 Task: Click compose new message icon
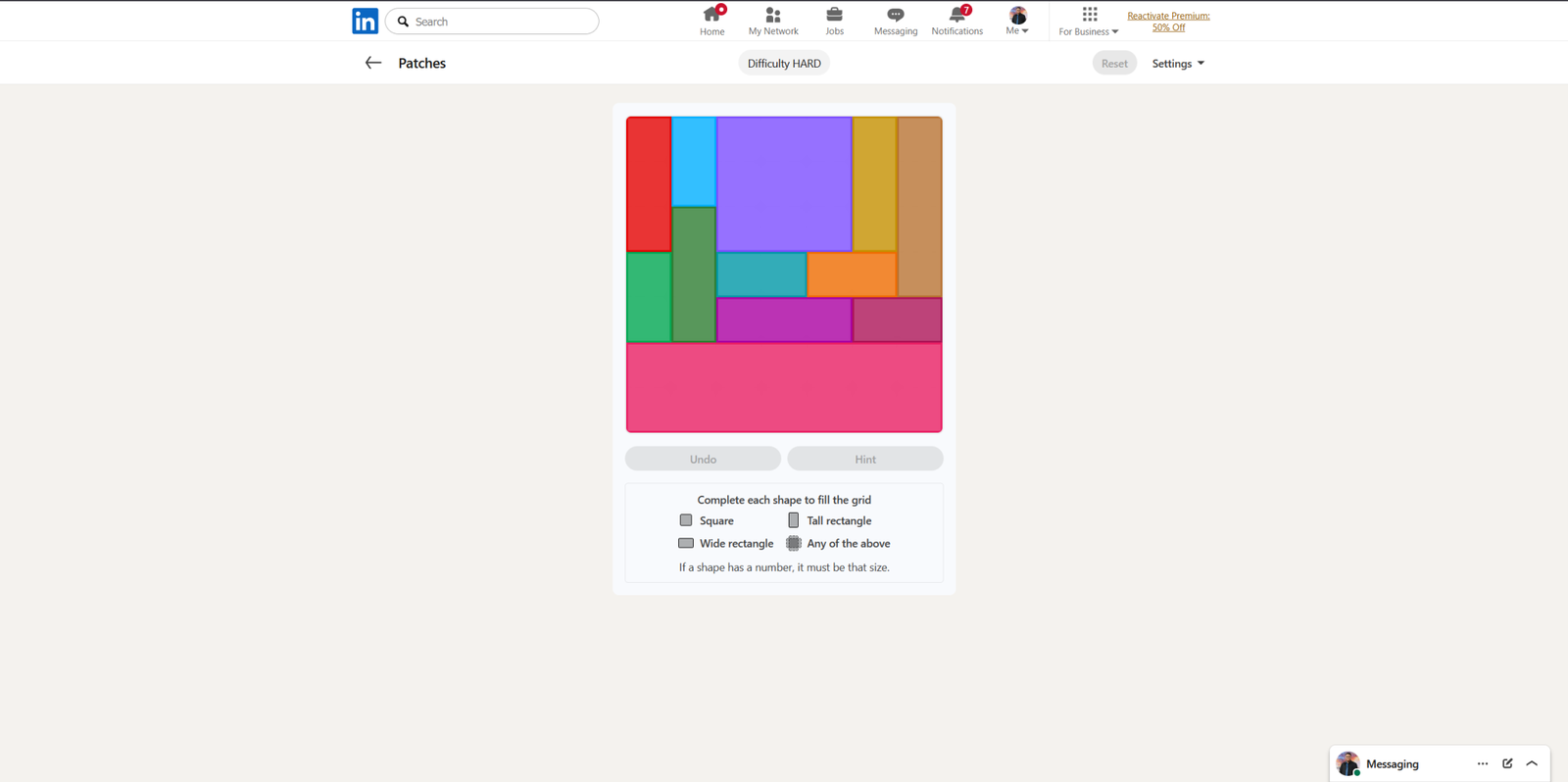(x=1507, y=763)
